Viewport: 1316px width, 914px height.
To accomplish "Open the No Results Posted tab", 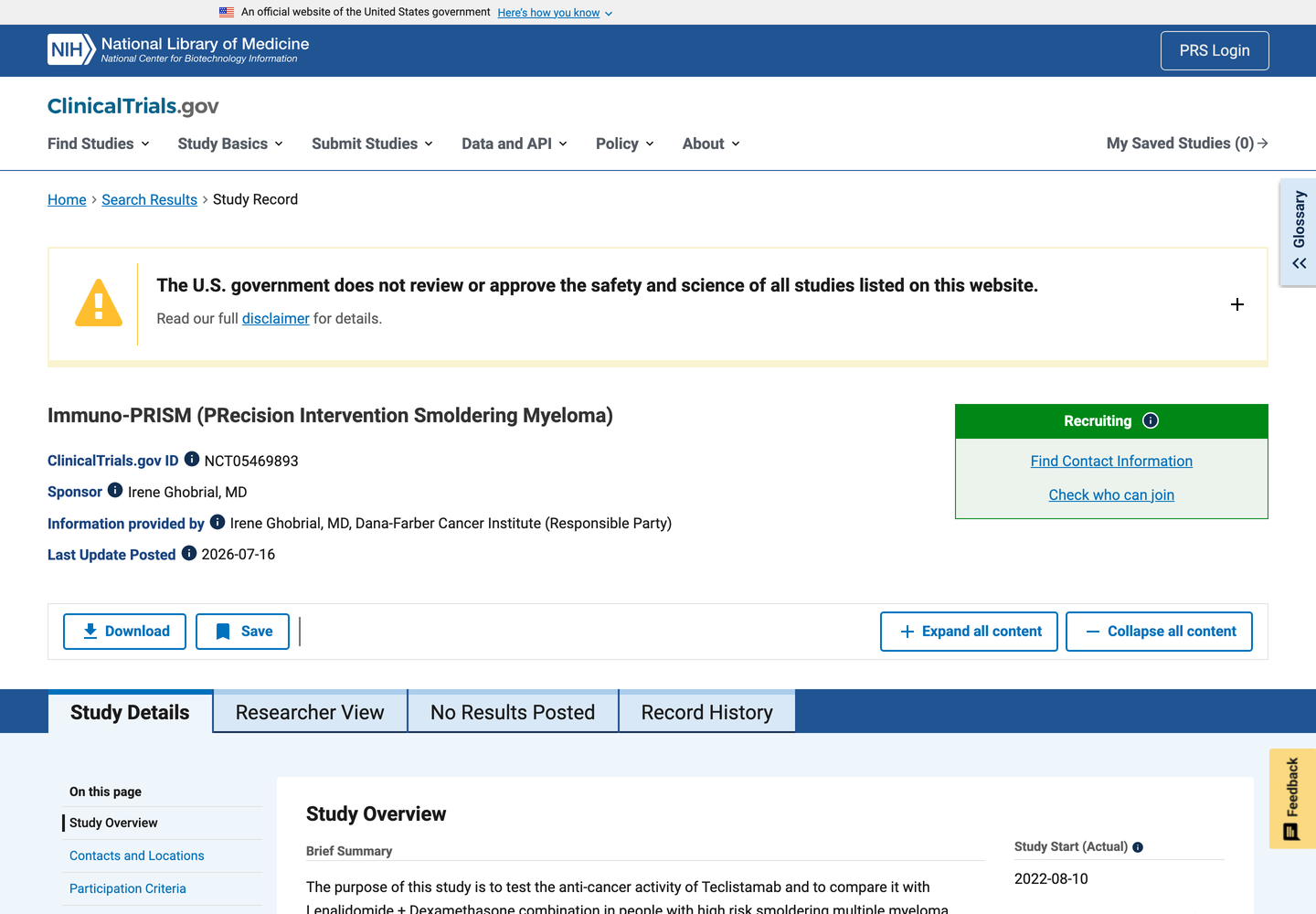I will pyautogui.click(x=513, y=712).
